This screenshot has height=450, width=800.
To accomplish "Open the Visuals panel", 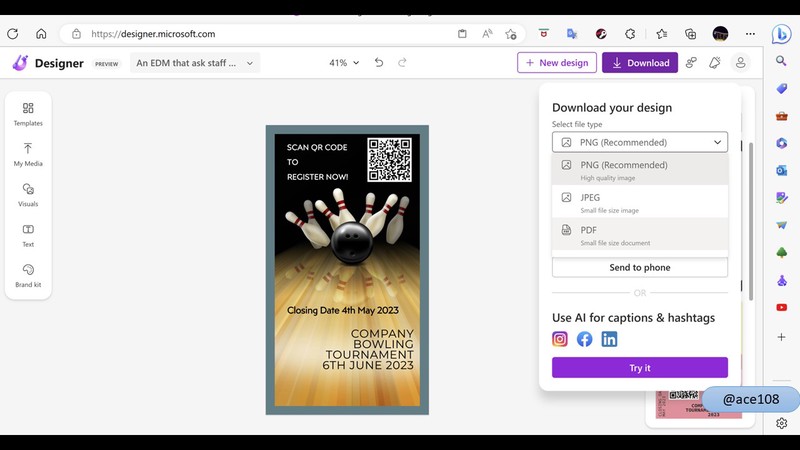I will coord(28,194).
